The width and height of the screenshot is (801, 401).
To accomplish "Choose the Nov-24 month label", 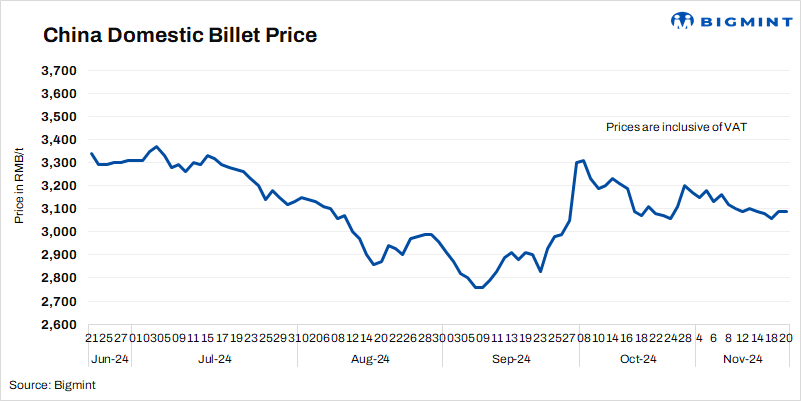I will coord(743,358).
